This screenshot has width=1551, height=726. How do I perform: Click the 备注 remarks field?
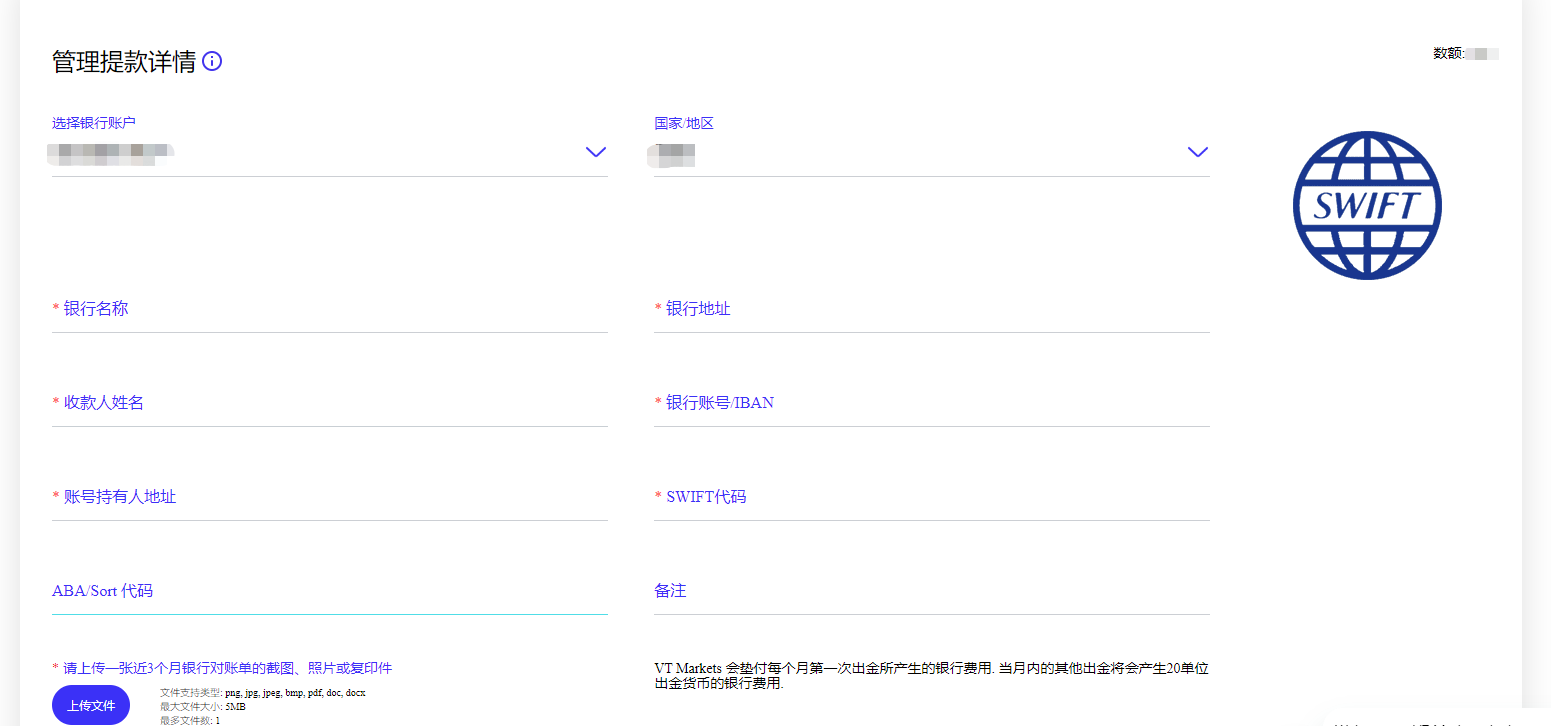coord(931,592)
